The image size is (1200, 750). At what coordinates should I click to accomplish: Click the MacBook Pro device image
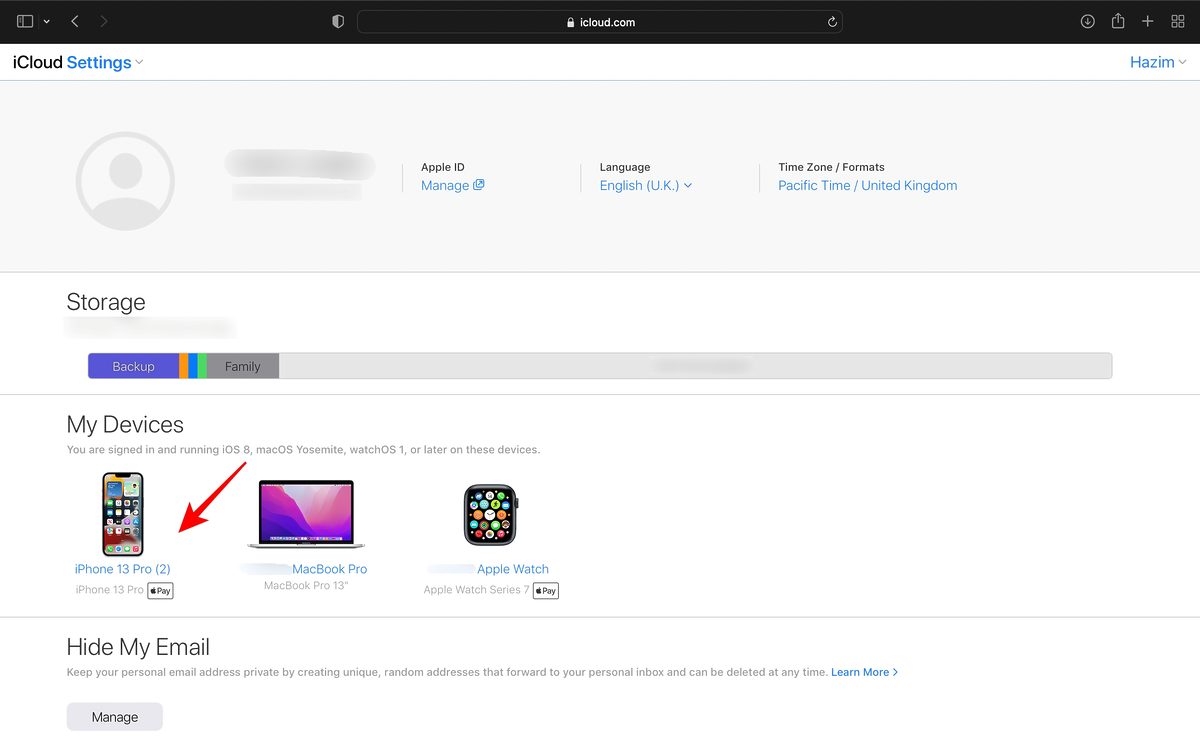(306, 514)
